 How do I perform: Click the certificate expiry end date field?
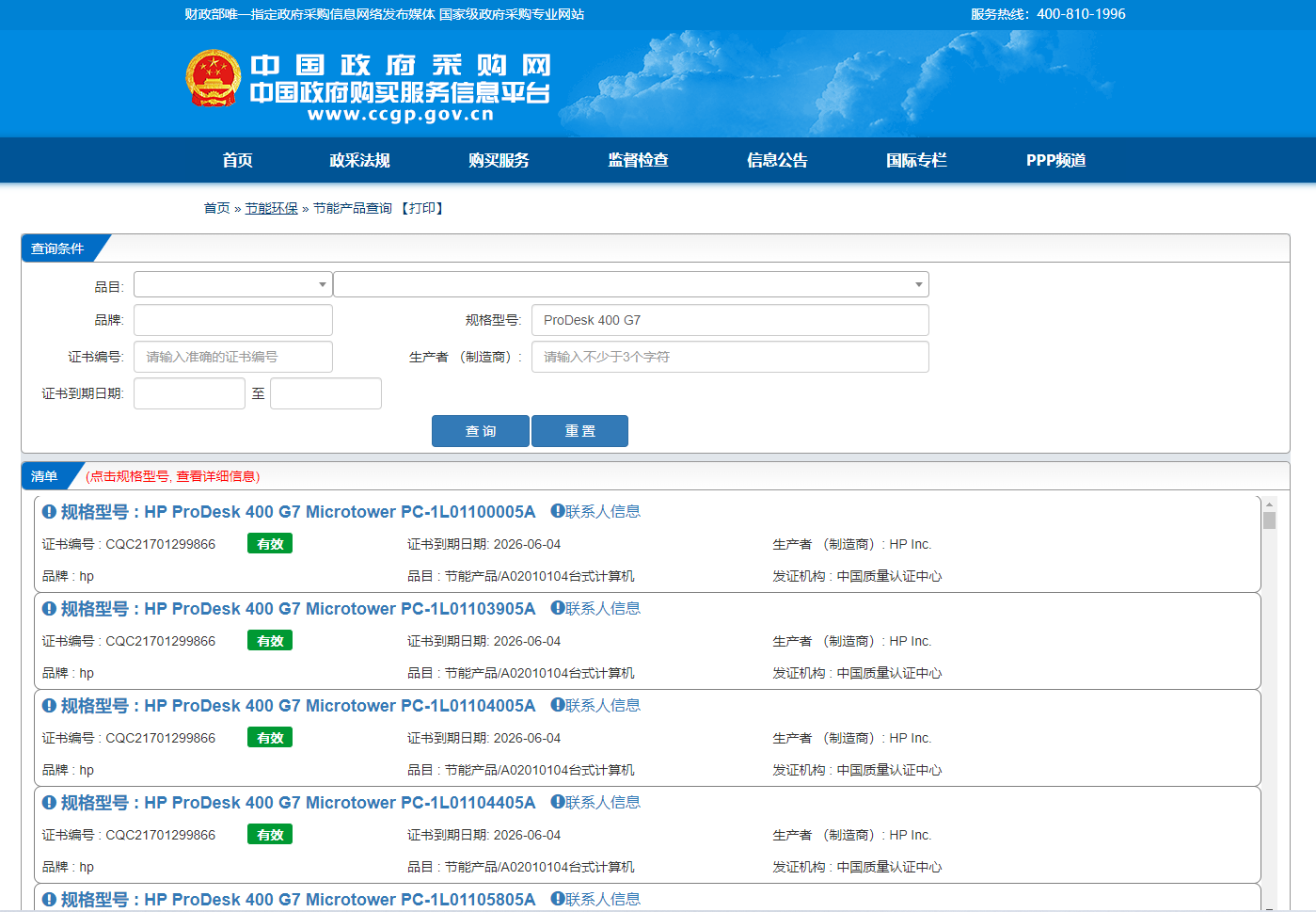pyautogui.click(x=325, y=393)
